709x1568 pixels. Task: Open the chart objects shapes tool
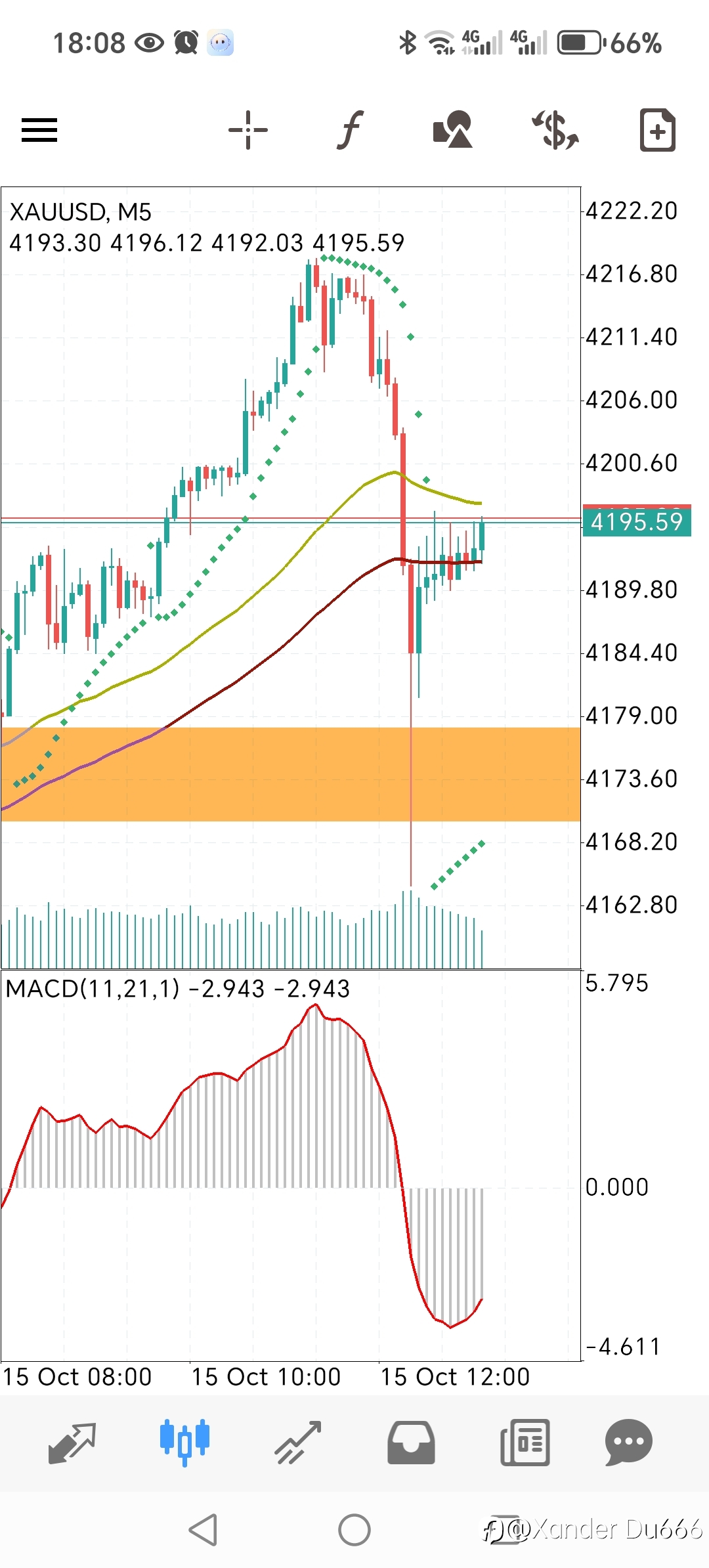click(x=453, y=129)
